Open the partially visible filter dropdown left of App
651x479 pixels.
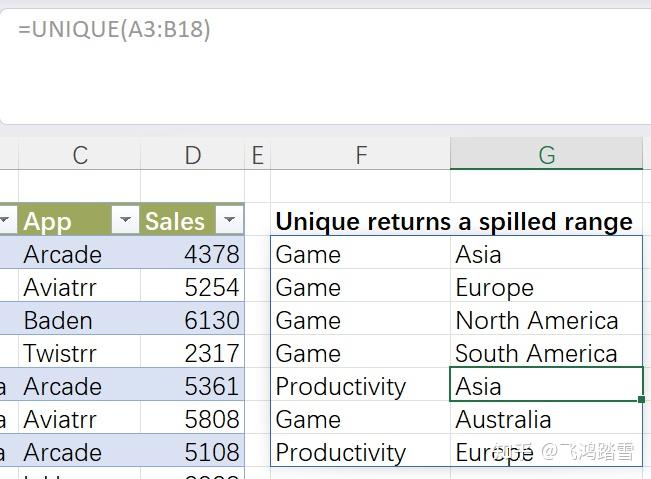tap(6, 221)
